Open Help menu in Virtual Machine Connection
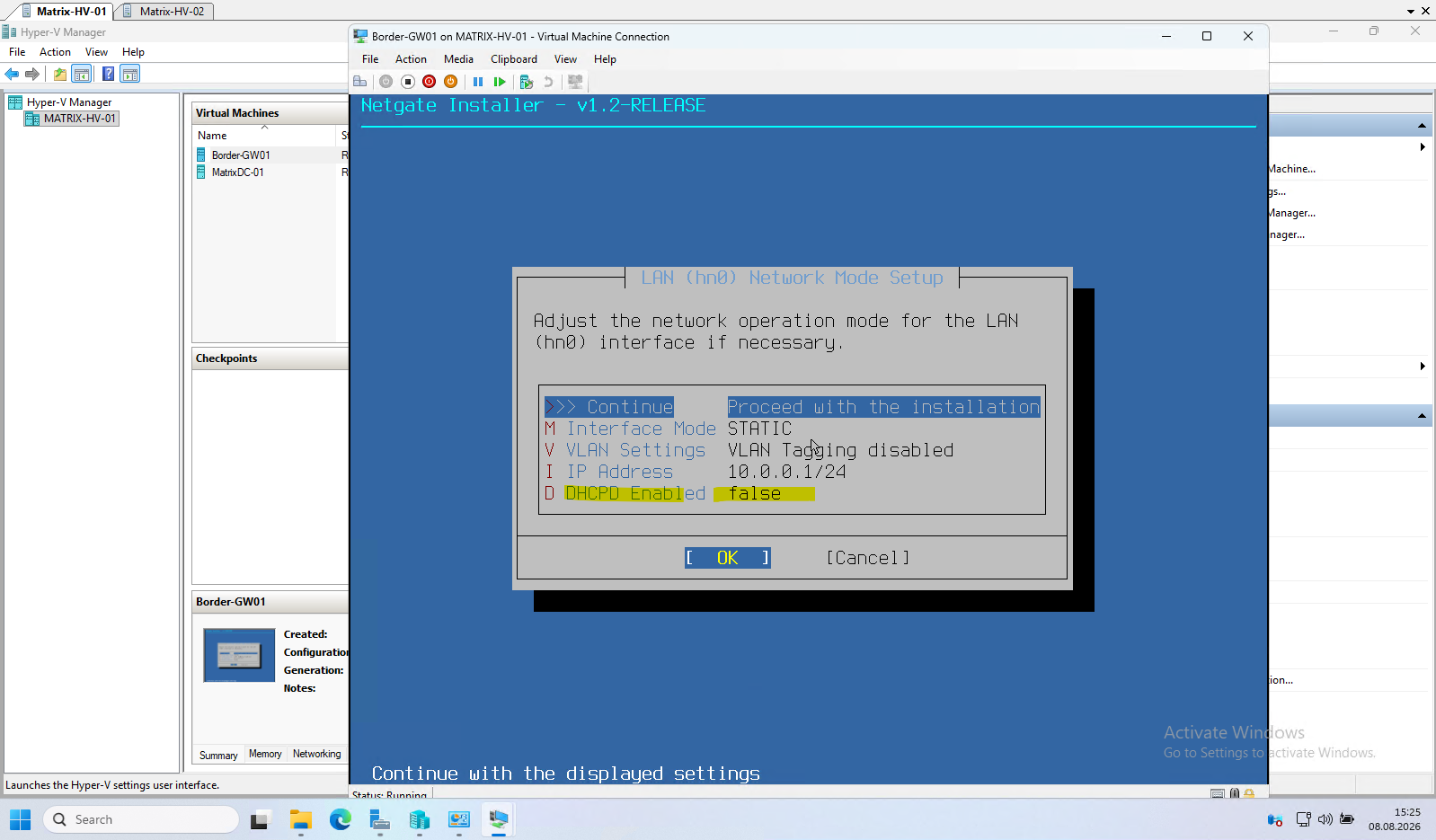The height and width of the screenshot is (840, 1436). [x=605, y=59]
